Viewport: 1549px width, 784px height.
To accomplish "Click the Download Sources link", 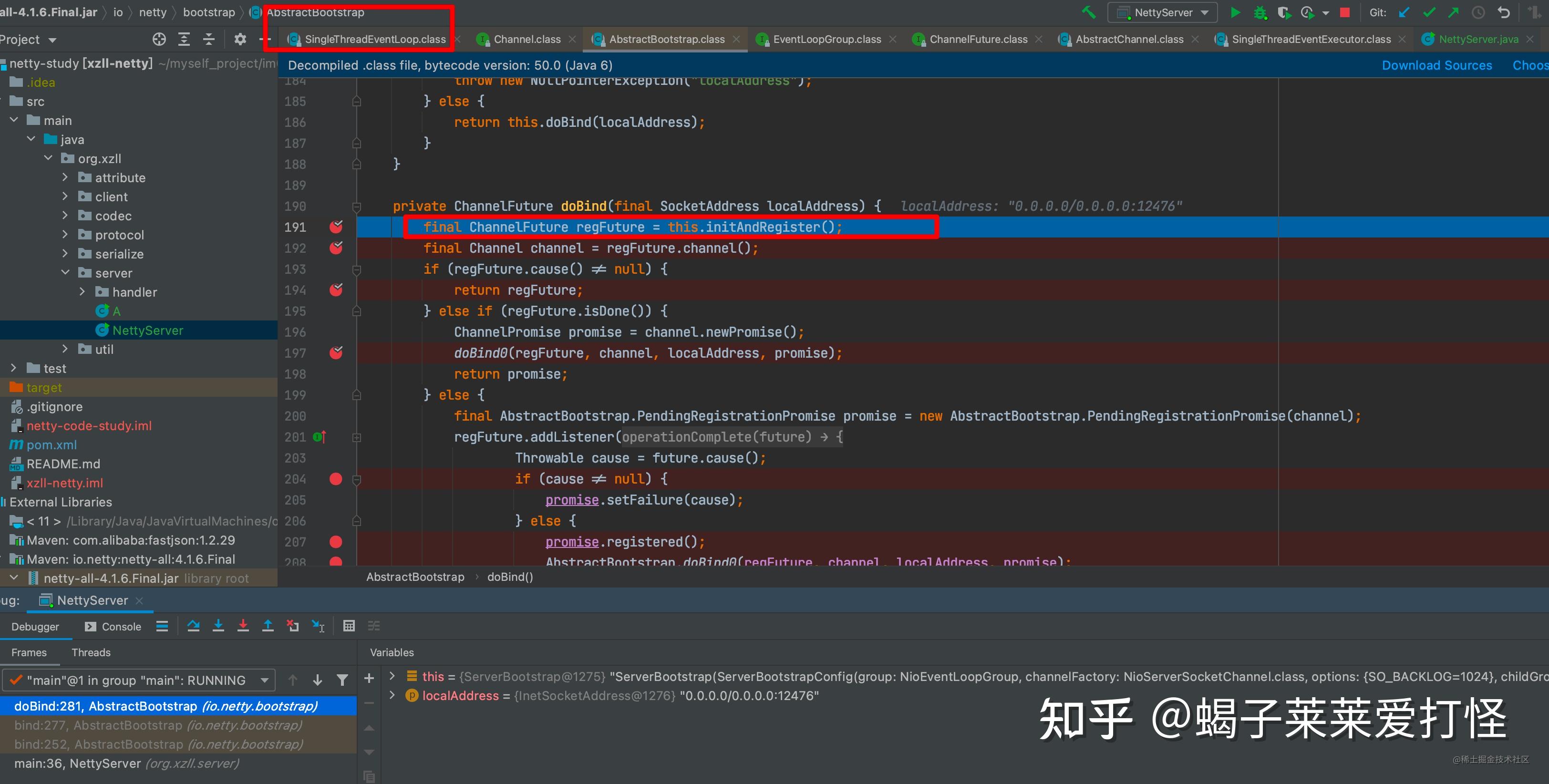I will (x=1437, y=65).
